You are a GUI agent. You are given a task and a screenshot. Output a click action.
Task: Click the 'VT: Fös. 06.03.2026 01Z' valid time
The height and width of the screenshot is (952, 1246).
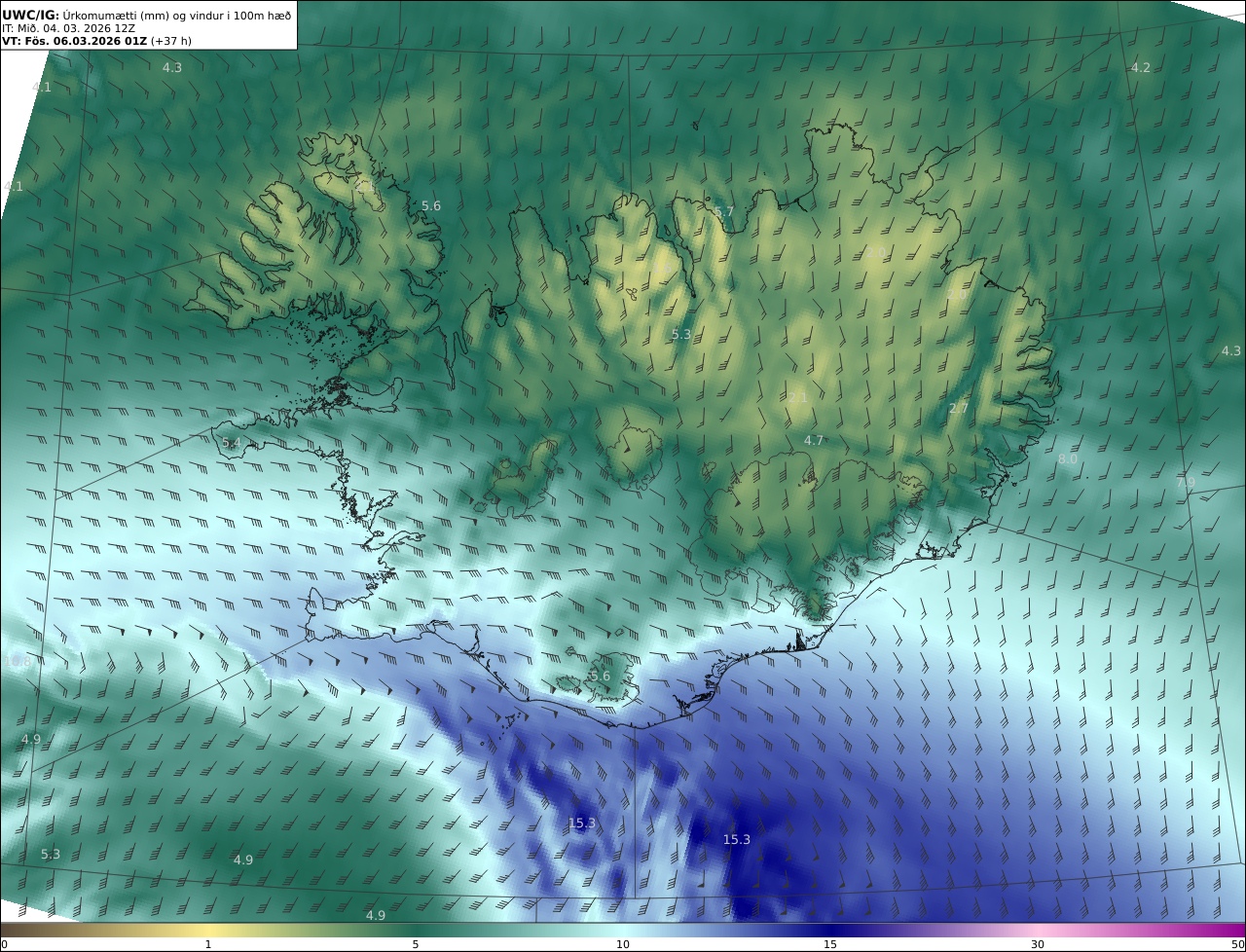click(x=74, y=41)
